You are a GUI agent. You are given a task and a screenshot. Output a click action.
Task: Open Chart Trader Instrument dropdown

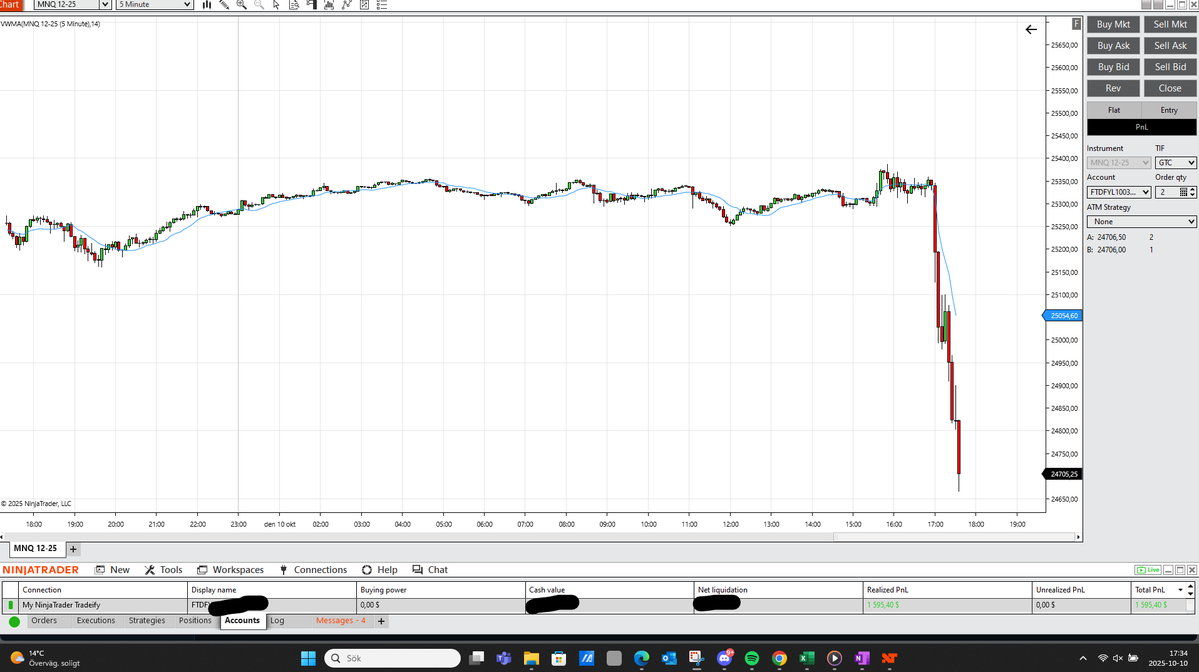coord(1119,163)
